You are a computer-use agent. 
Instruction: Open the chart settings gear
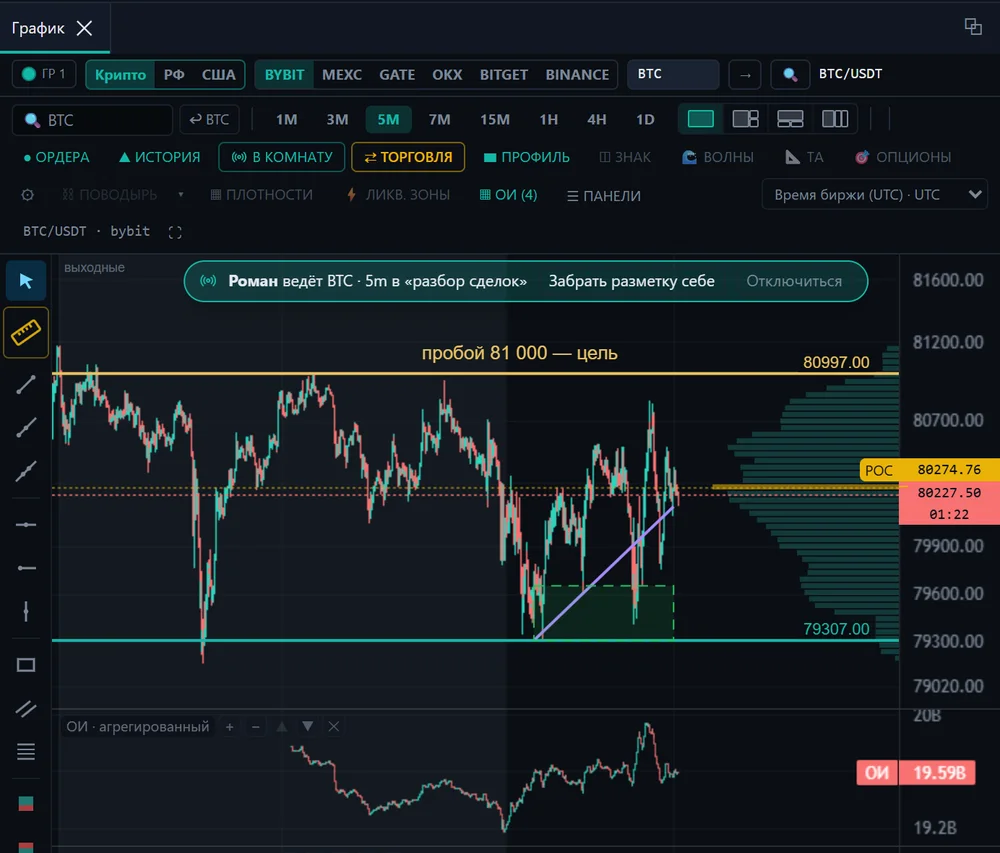point(27,195)
